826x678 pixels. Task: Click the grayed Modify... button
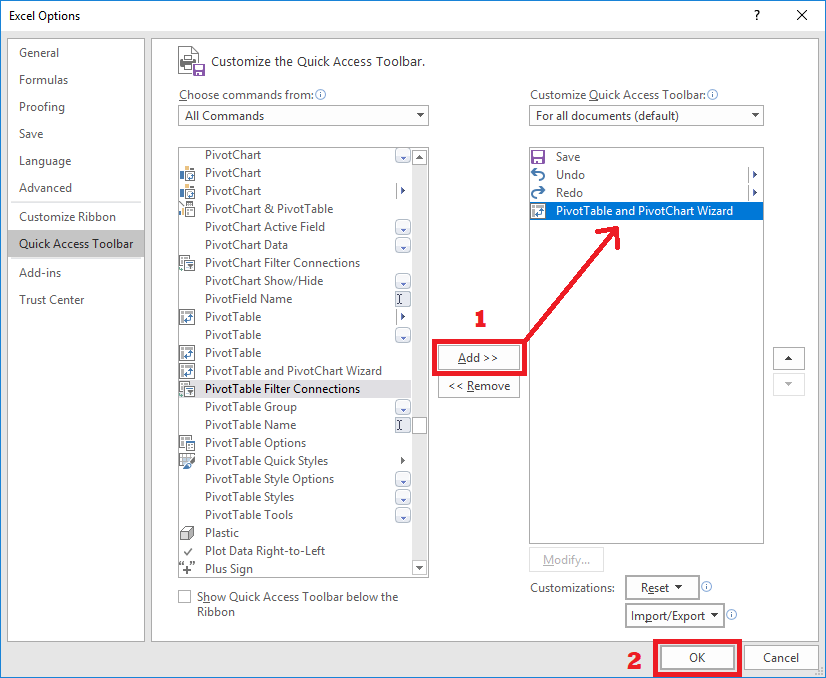(566, 559)
